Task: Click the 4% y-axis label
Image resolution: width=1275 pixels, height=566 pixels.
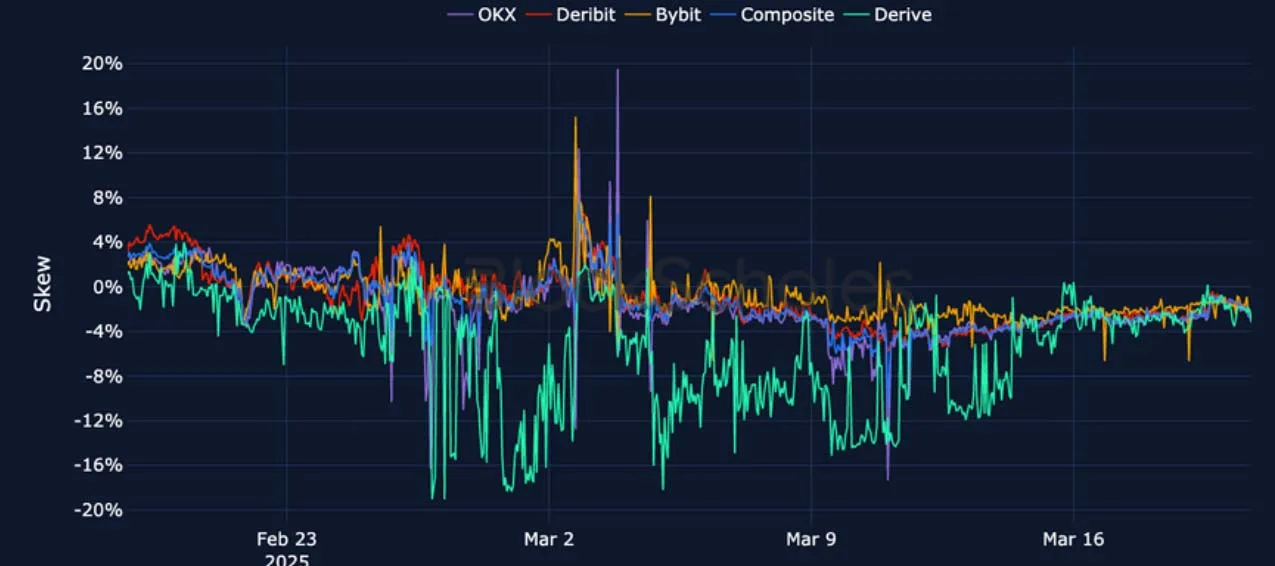Action: (x=107, y=242)
